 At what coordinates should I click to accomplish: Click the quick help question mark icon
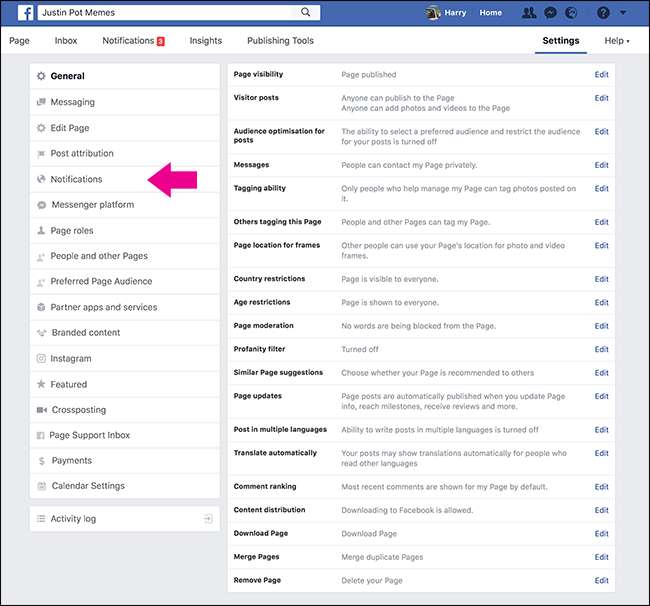coord(602,13)
